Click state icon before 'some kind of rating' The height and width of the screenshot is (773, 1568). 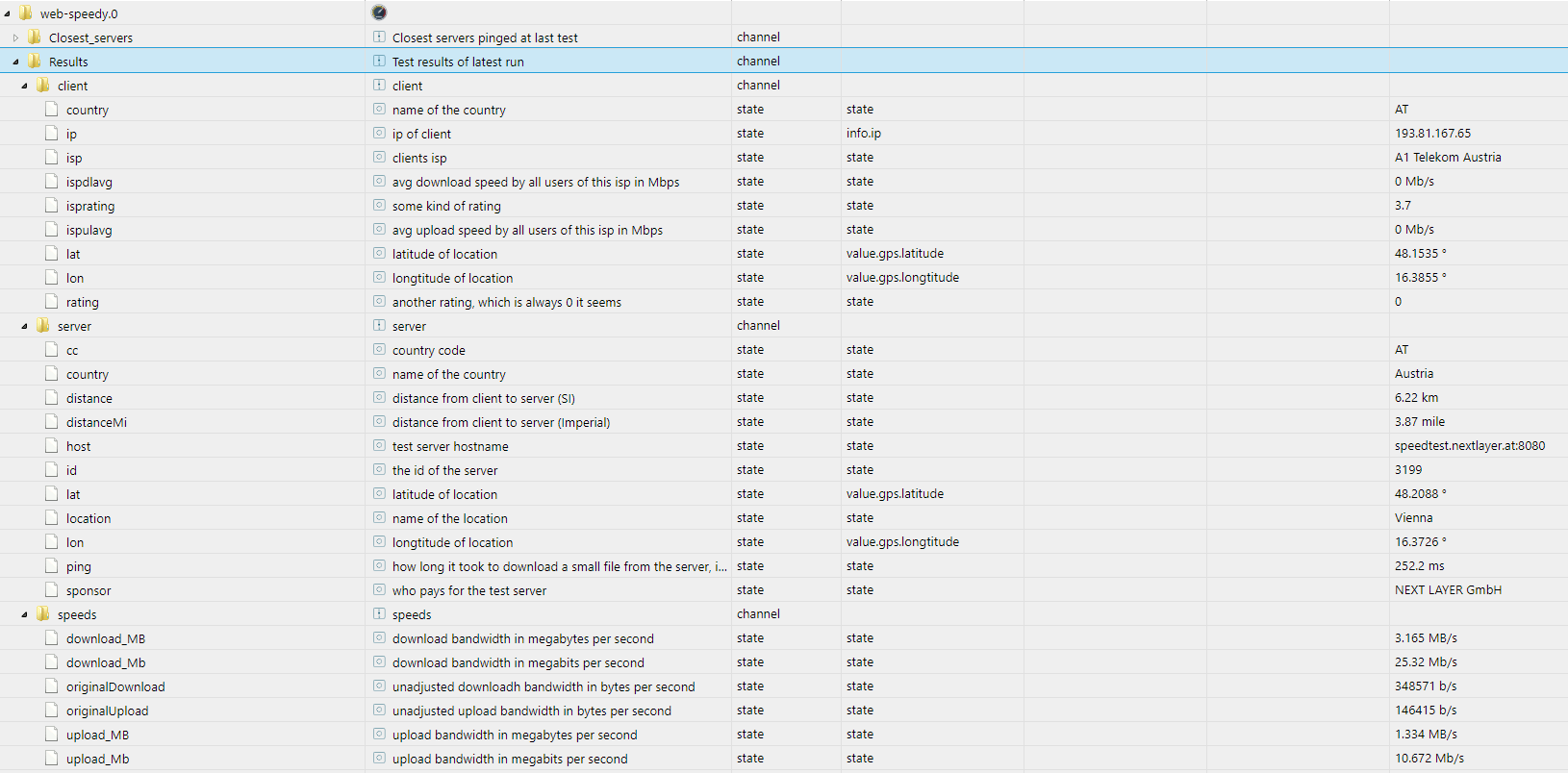click(379, 205)
